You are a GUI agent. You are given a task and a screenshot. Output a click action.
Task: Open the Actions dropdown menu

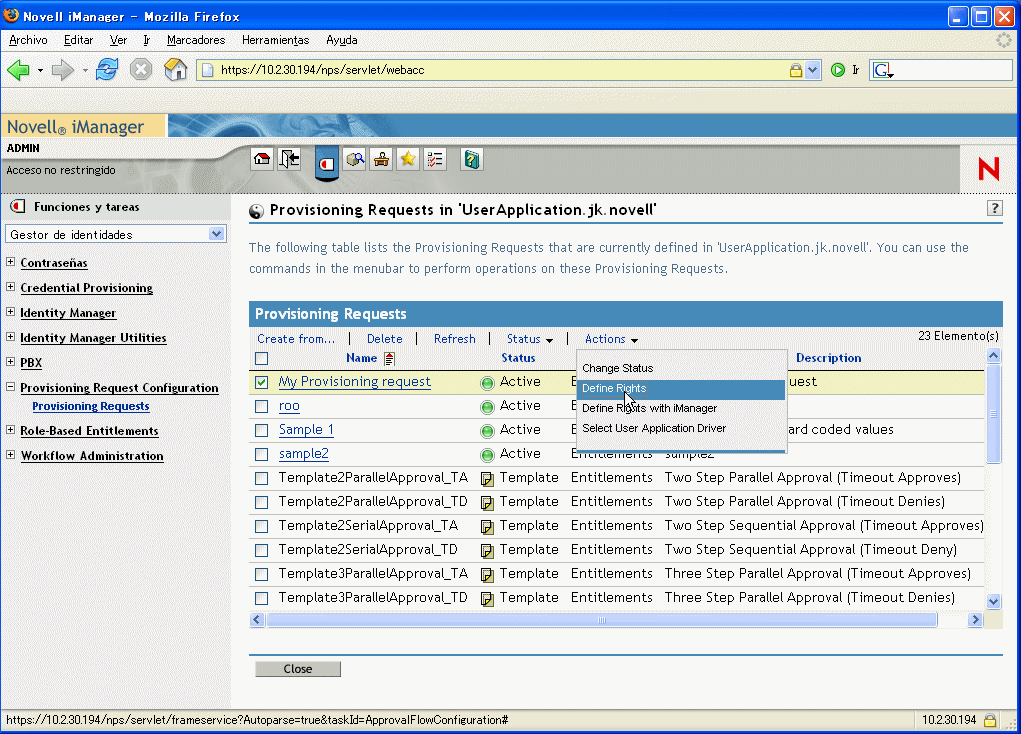click(611, 339)
